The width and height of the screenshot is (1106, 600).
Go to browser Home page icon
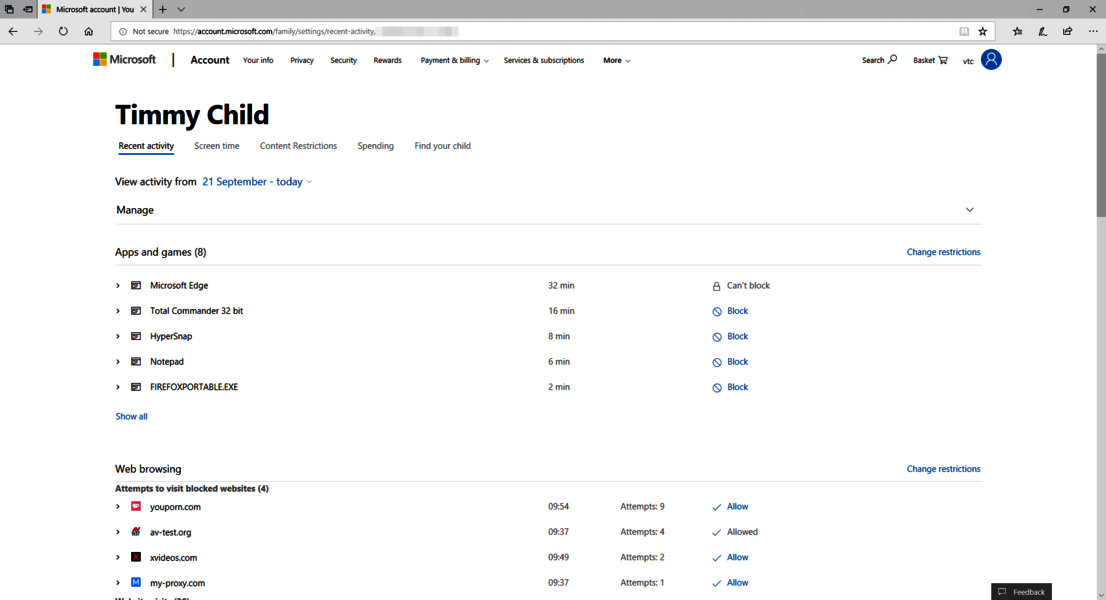pos(88,32)
